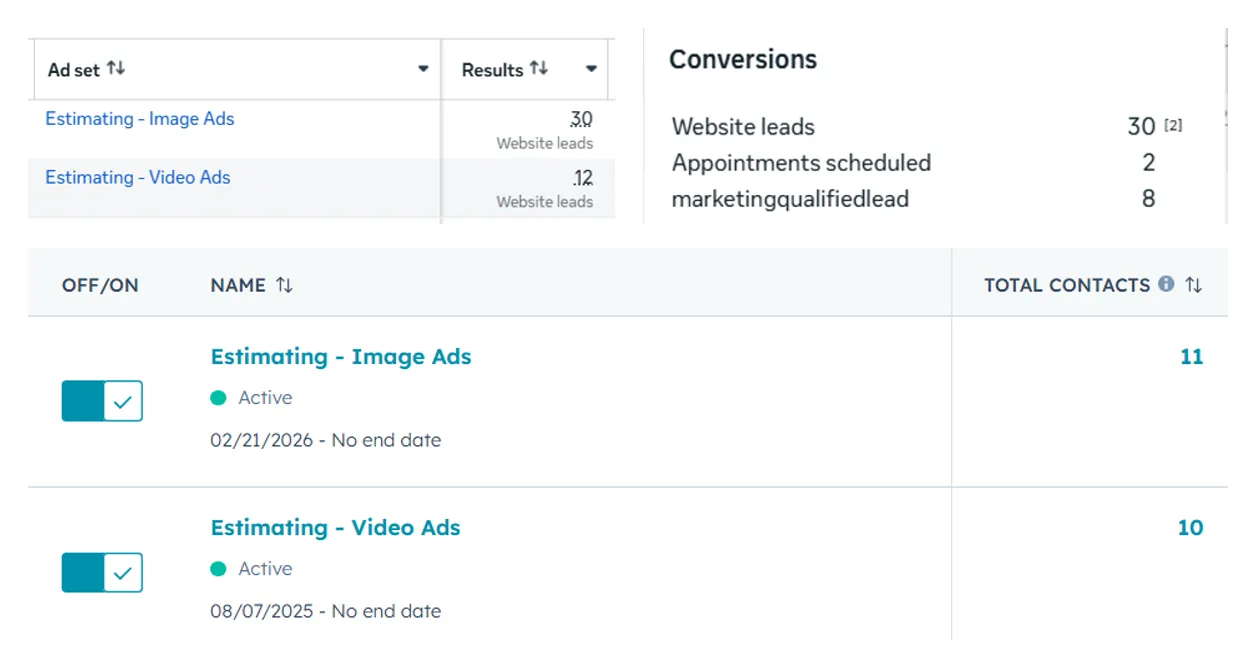Click the Appointments scheduled value 2
The image size is (1256, 668).
tap(1149, 163)
